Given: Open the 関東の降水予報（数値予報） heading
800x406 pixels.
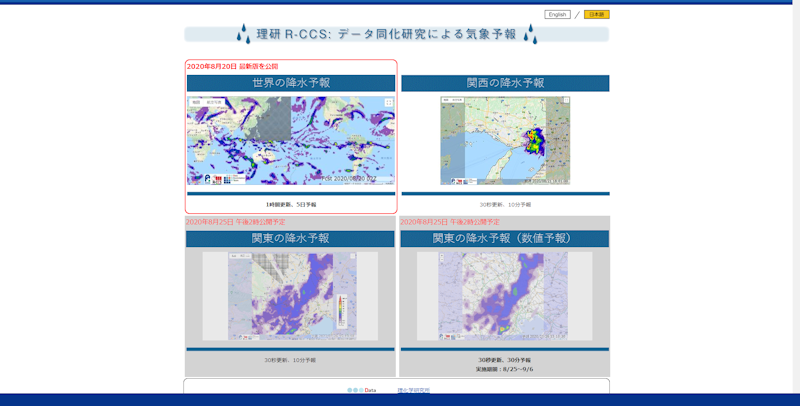Looking at the screenshot, I should (x=504, y=239).
